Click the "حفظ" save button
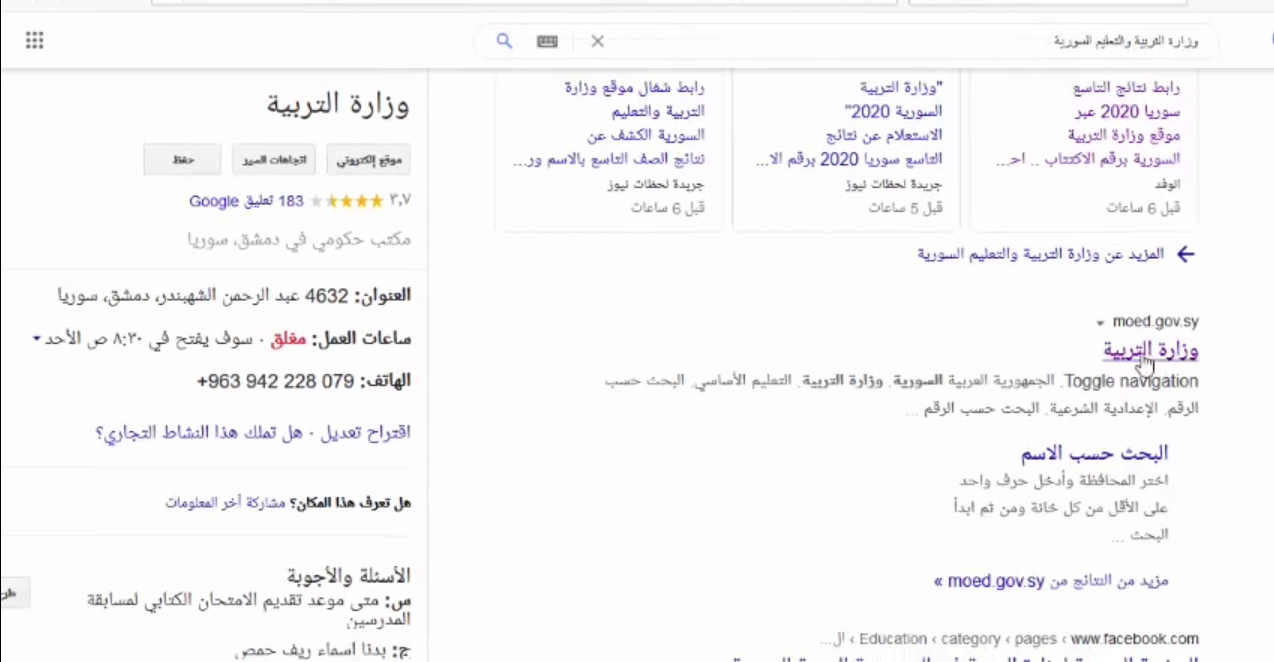This screenshot has width=1274, height=662. point(182,159)
